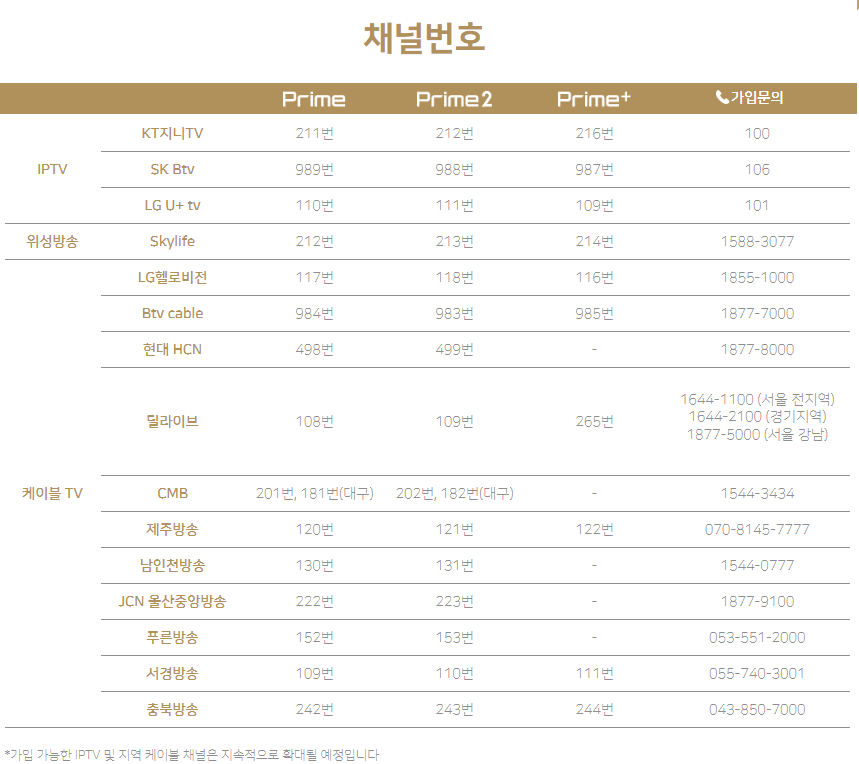
Task: Click the Btv cable provider name
Action: tap(172, 313)
